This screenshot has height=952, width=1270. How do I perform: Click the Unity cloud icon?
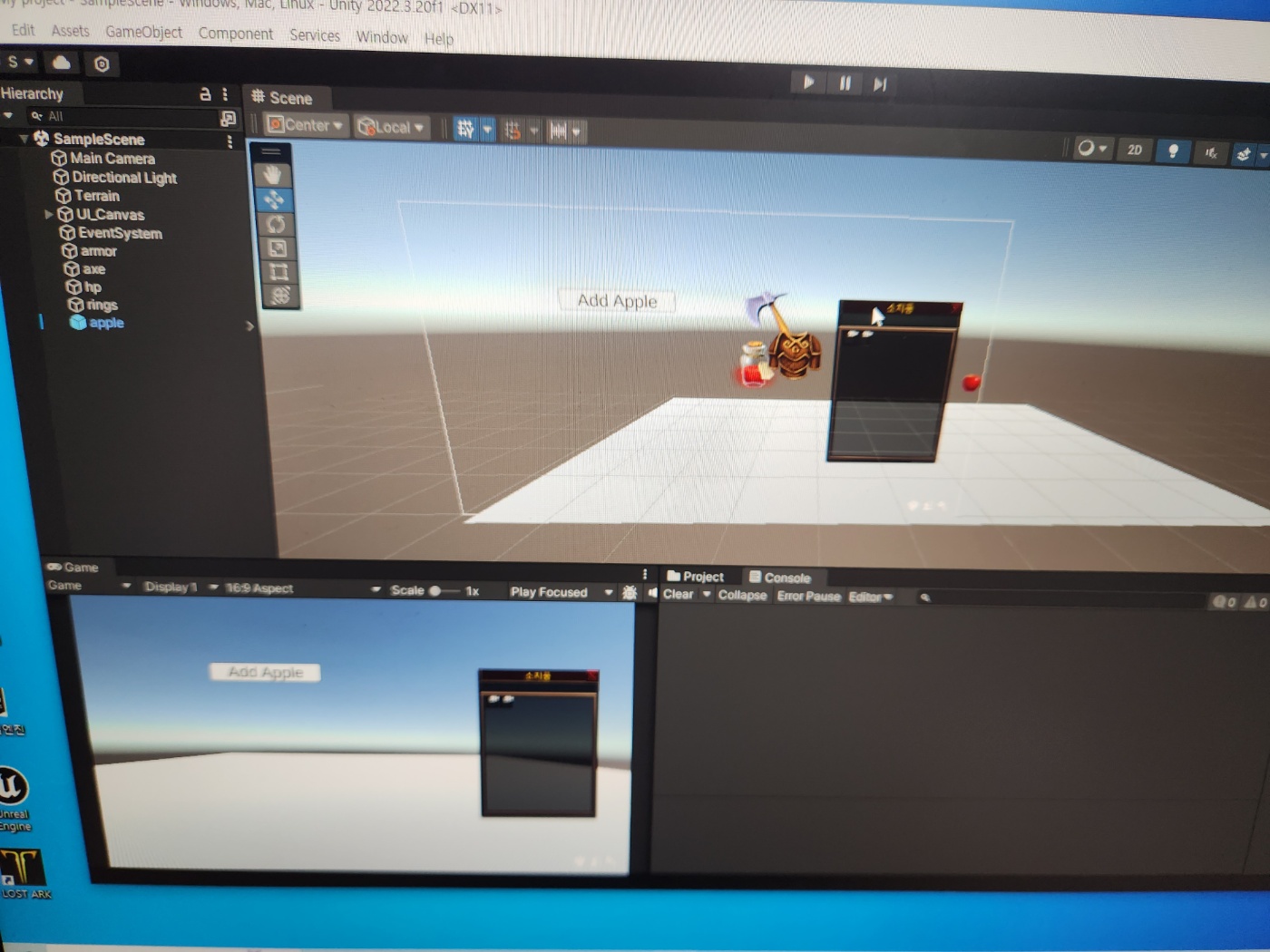coord(62,63)
